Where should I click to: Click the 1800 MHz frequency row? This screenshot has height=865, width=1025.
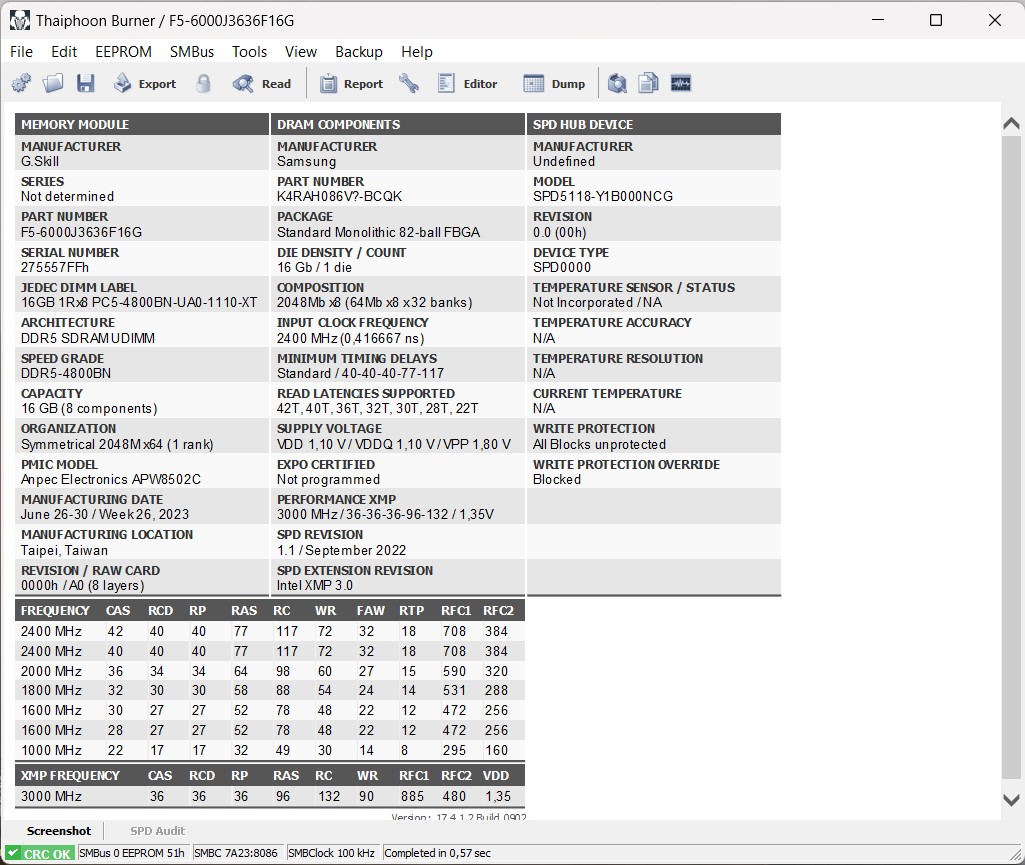269,690
